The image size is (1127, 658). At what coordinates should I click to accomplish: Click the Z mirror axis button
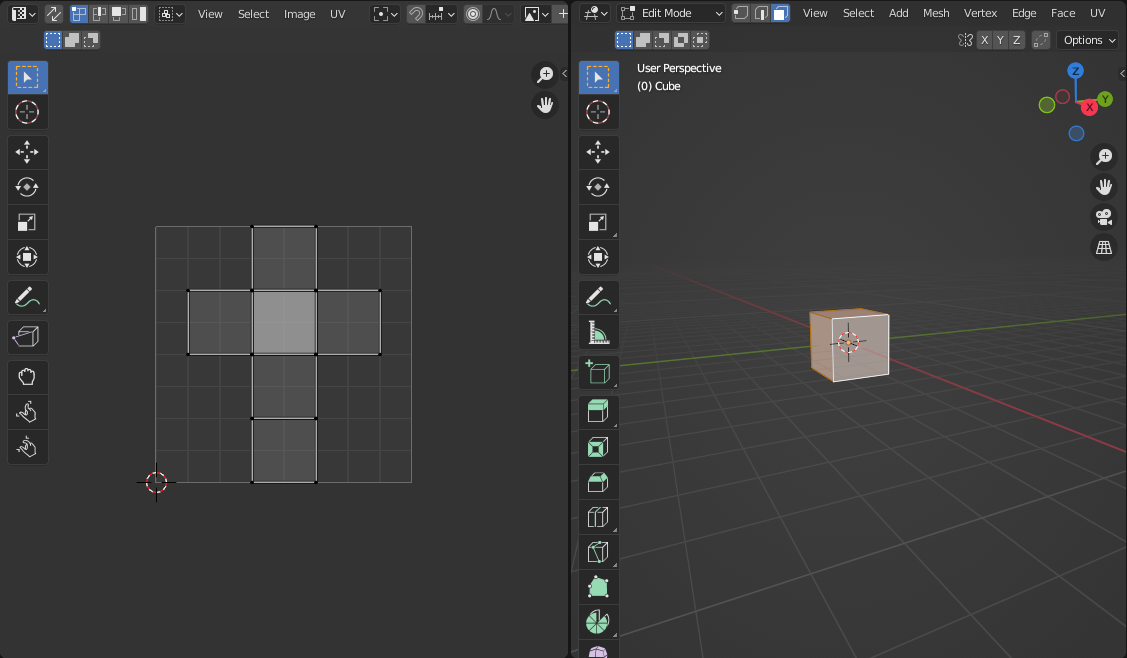tap(1017, 40)
